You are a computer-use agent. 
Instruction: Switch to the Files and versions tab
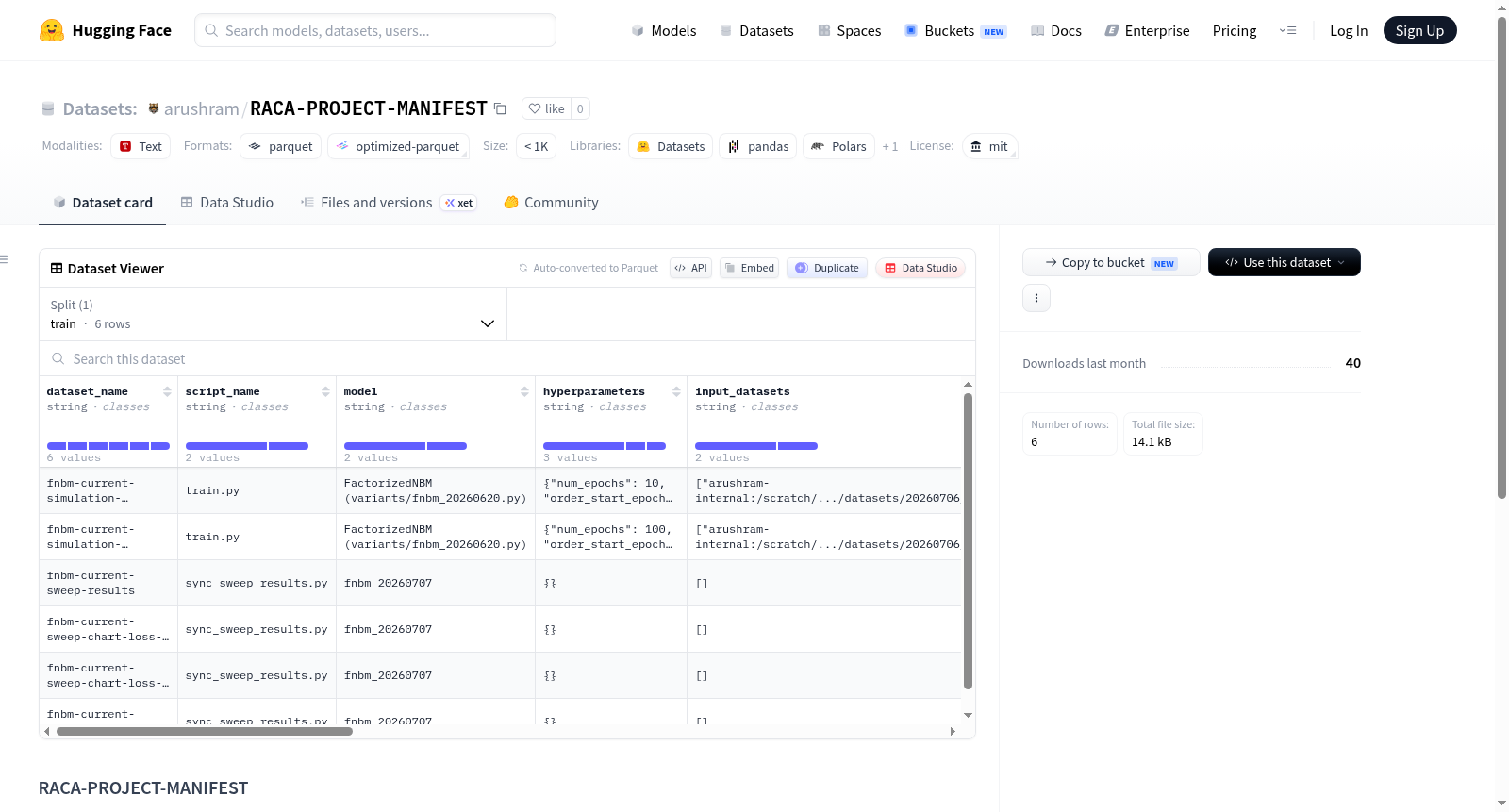[389, 202]
